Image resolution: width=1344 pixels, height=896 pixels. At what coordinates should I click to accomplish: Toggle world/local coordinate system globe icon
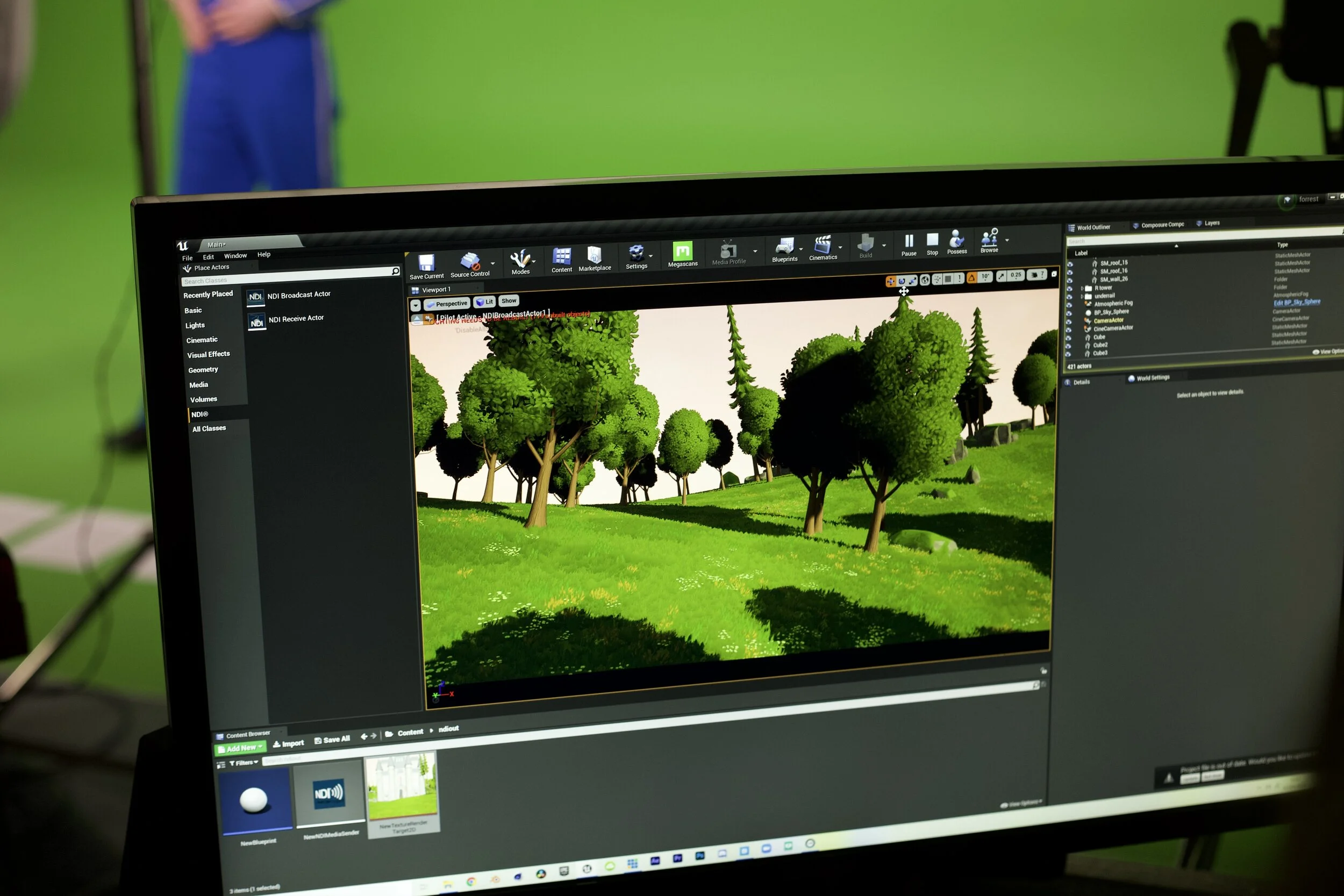(x=925, y=279)
